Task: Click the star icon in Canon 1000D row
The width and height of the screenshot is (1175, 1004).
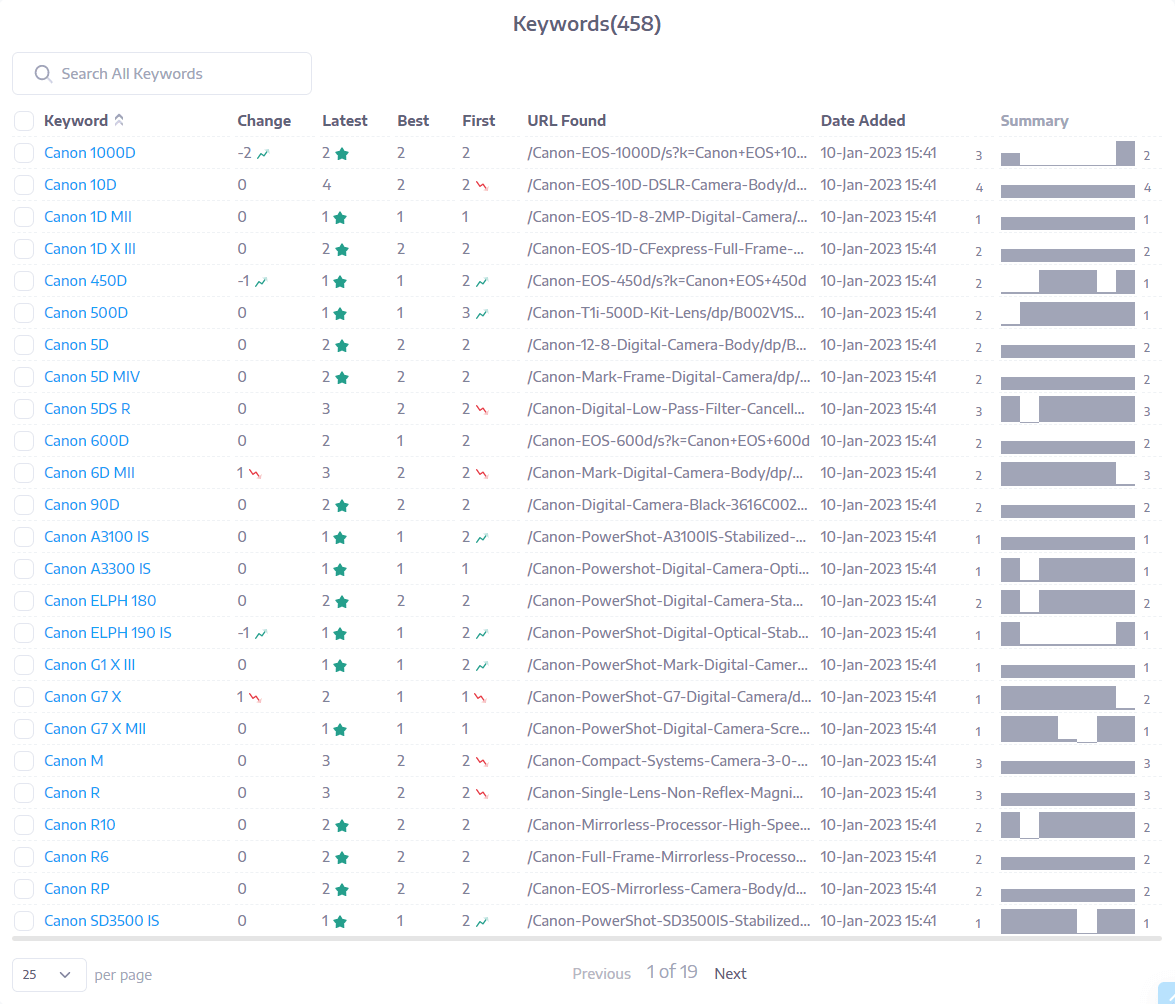Action: point(342,154)
